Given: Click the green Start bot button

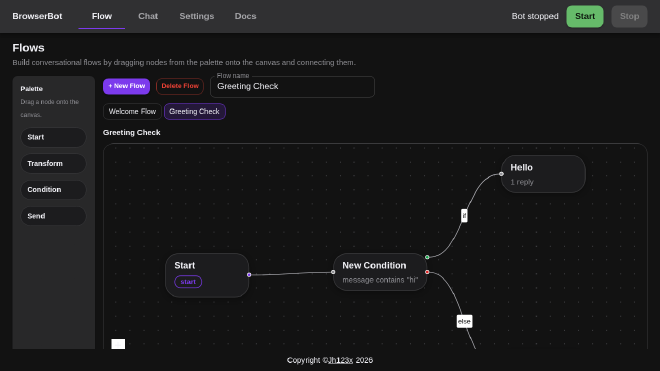Looking at the screenshot, I should tap(585, 16).
